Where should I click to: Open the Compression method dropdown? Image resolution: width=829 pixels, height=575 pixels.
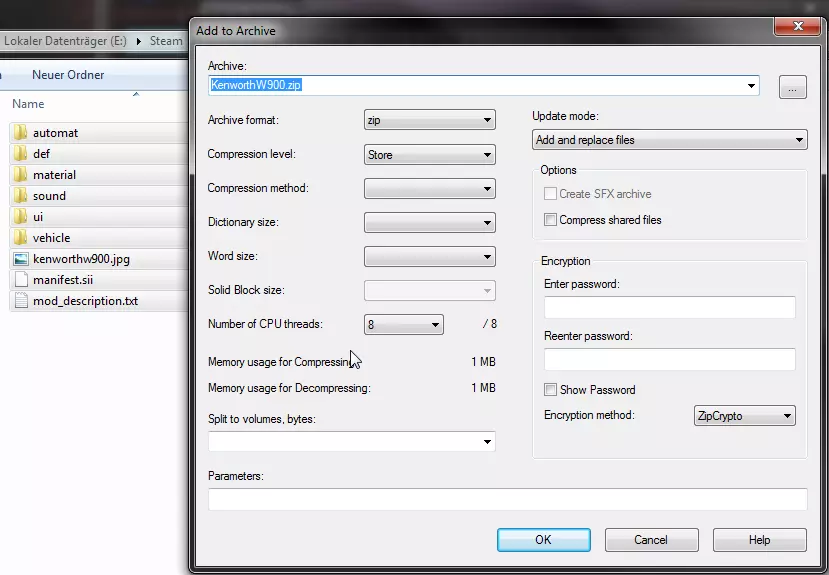point(429,189)
